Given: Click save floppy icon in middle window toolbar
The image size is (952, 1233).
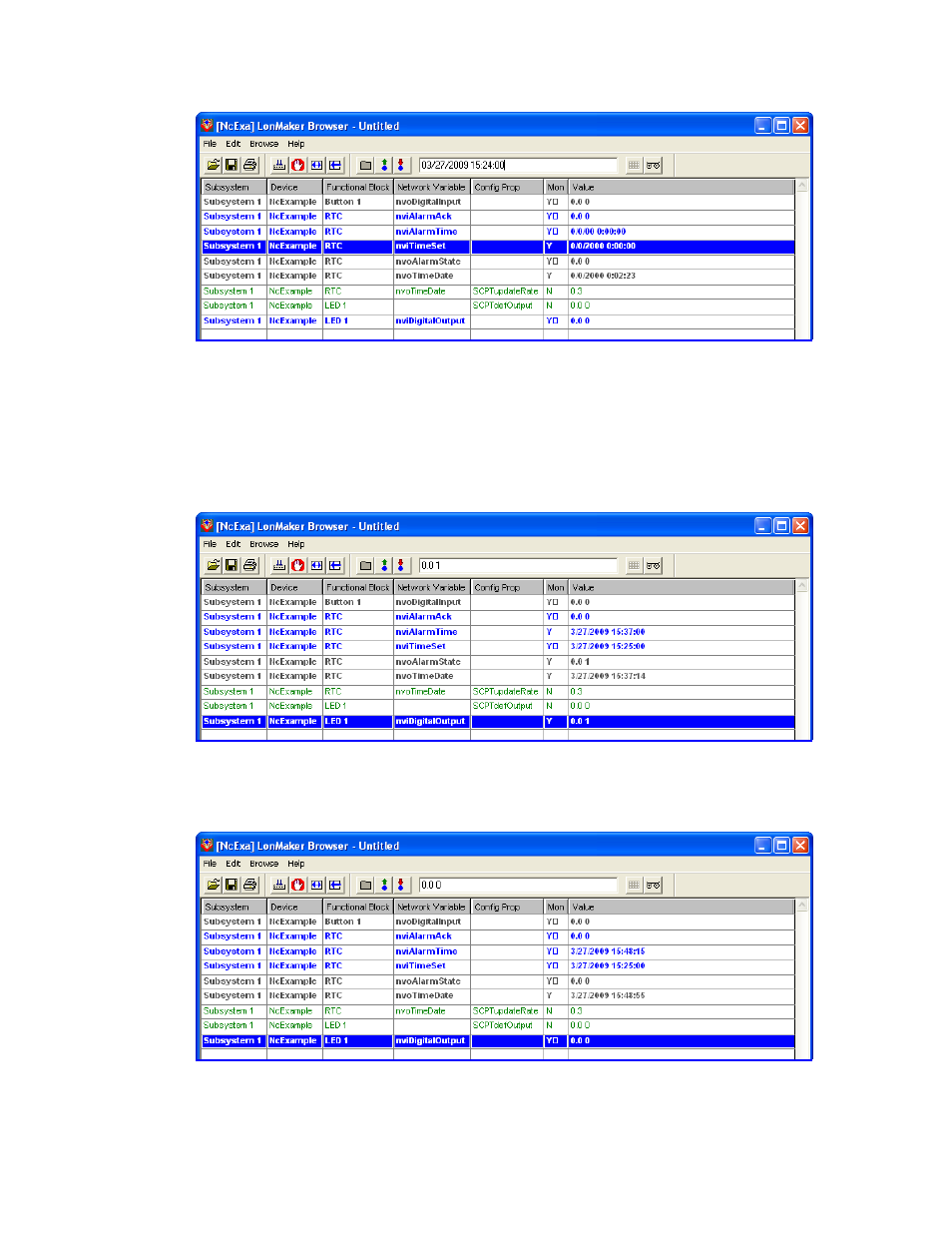Looking at the screenshot, I should [x=232, y=565].
